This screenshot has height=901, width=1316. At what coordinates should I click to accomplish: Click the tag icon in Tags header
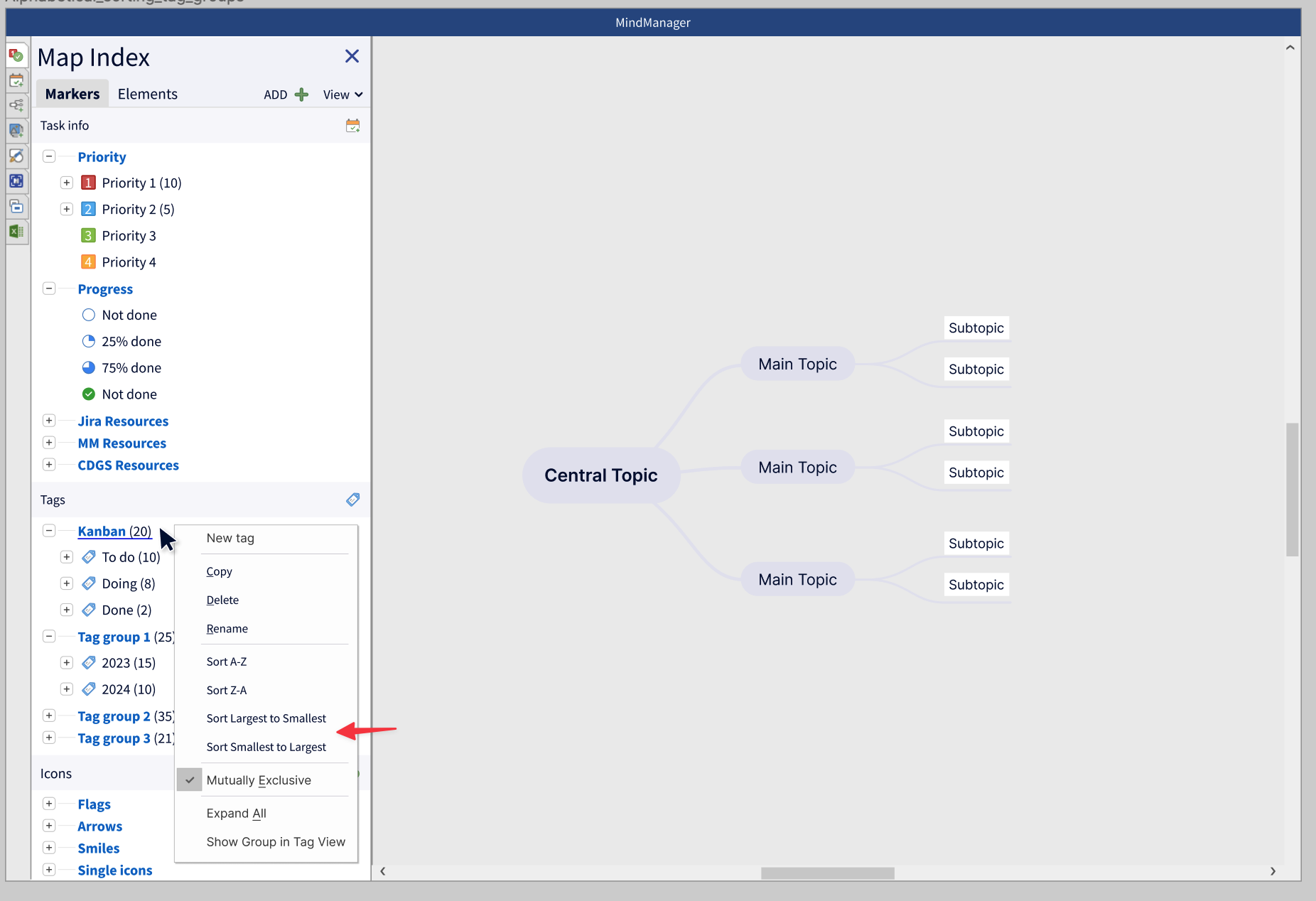pyautogui.click(x=352, y=500)
